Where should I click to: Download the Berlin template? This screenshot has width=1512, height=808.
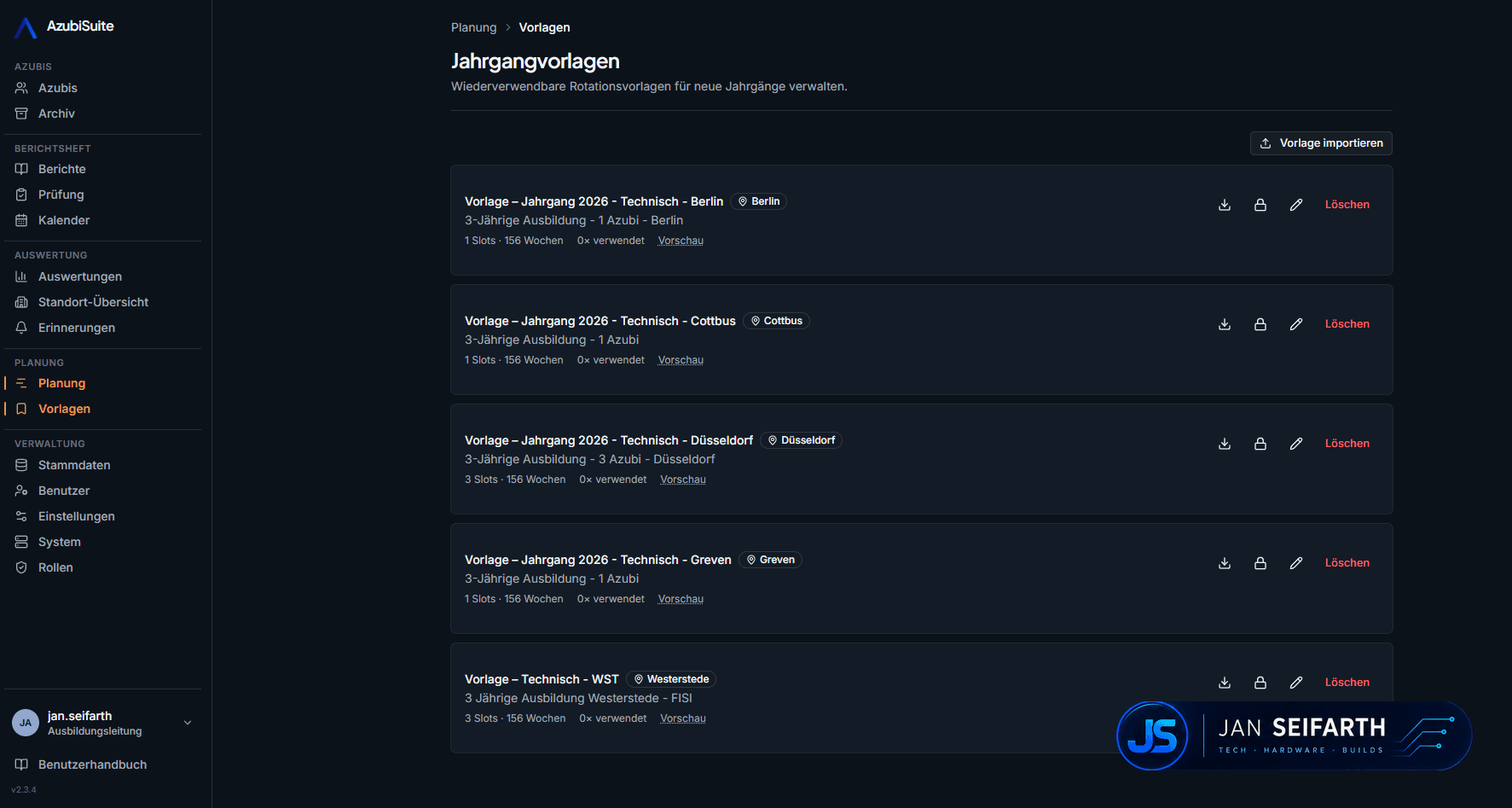tap(1225, 205)
